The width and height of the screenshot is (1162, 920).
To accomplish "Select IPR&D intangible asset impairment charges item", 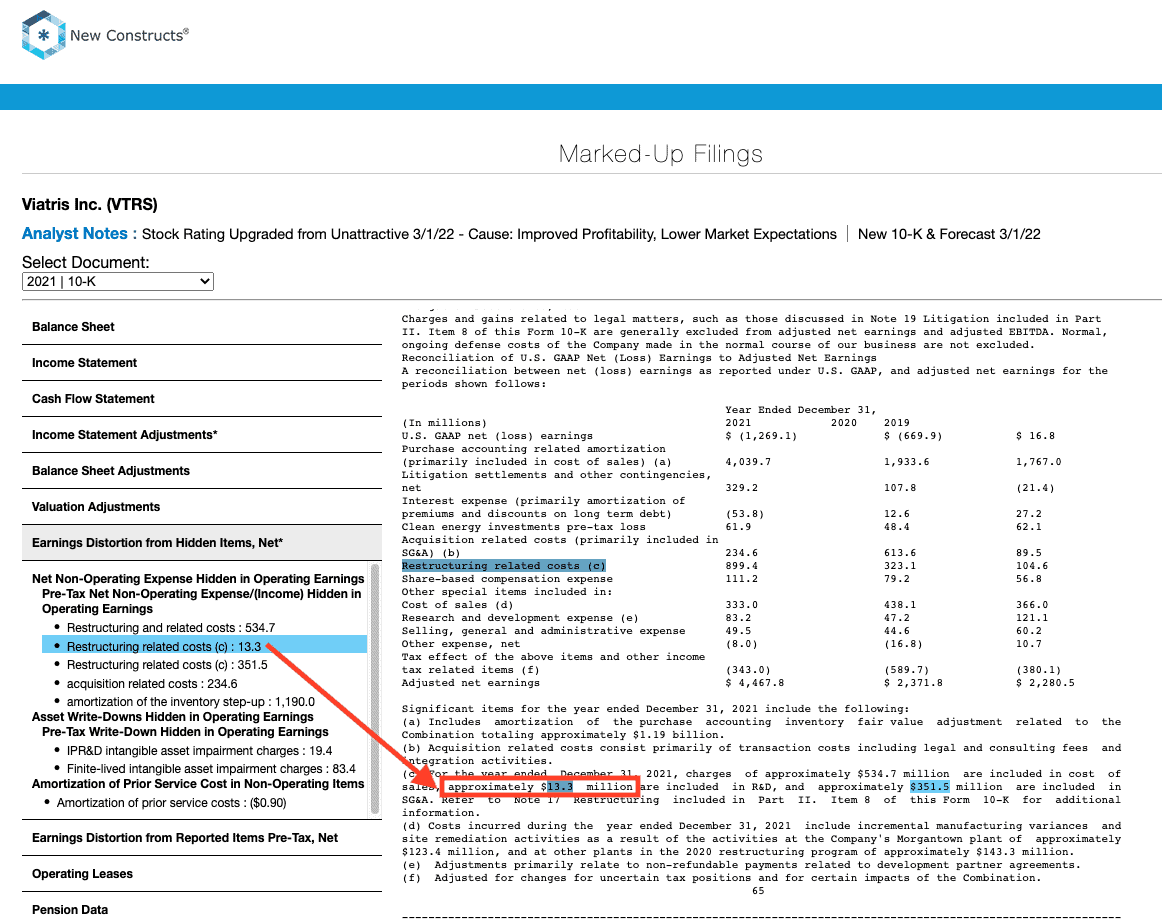I will [199, 751].
